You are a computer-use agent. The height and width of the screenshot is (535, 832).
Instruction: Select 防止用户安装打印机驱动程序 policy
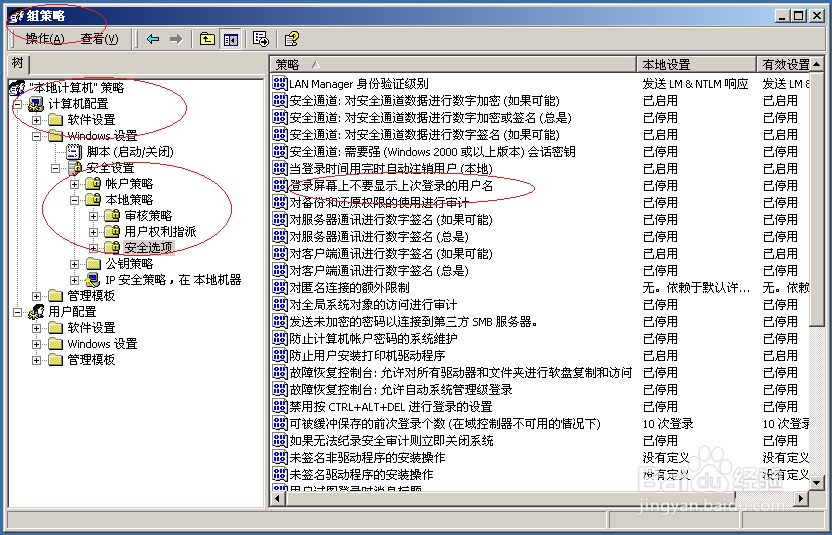(x=367, y=356)
